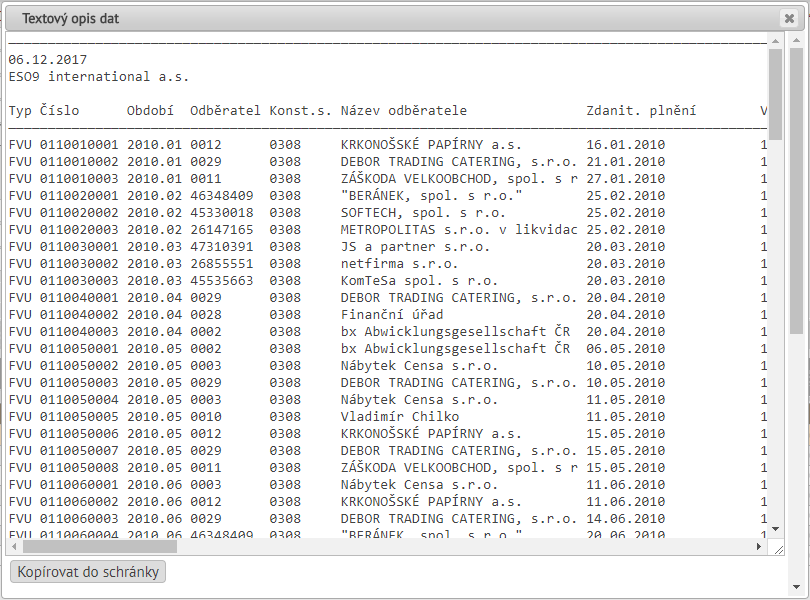Click invoice number 0110050004
The height and width of the screenshot is (600, 810).
click(79, 400)
